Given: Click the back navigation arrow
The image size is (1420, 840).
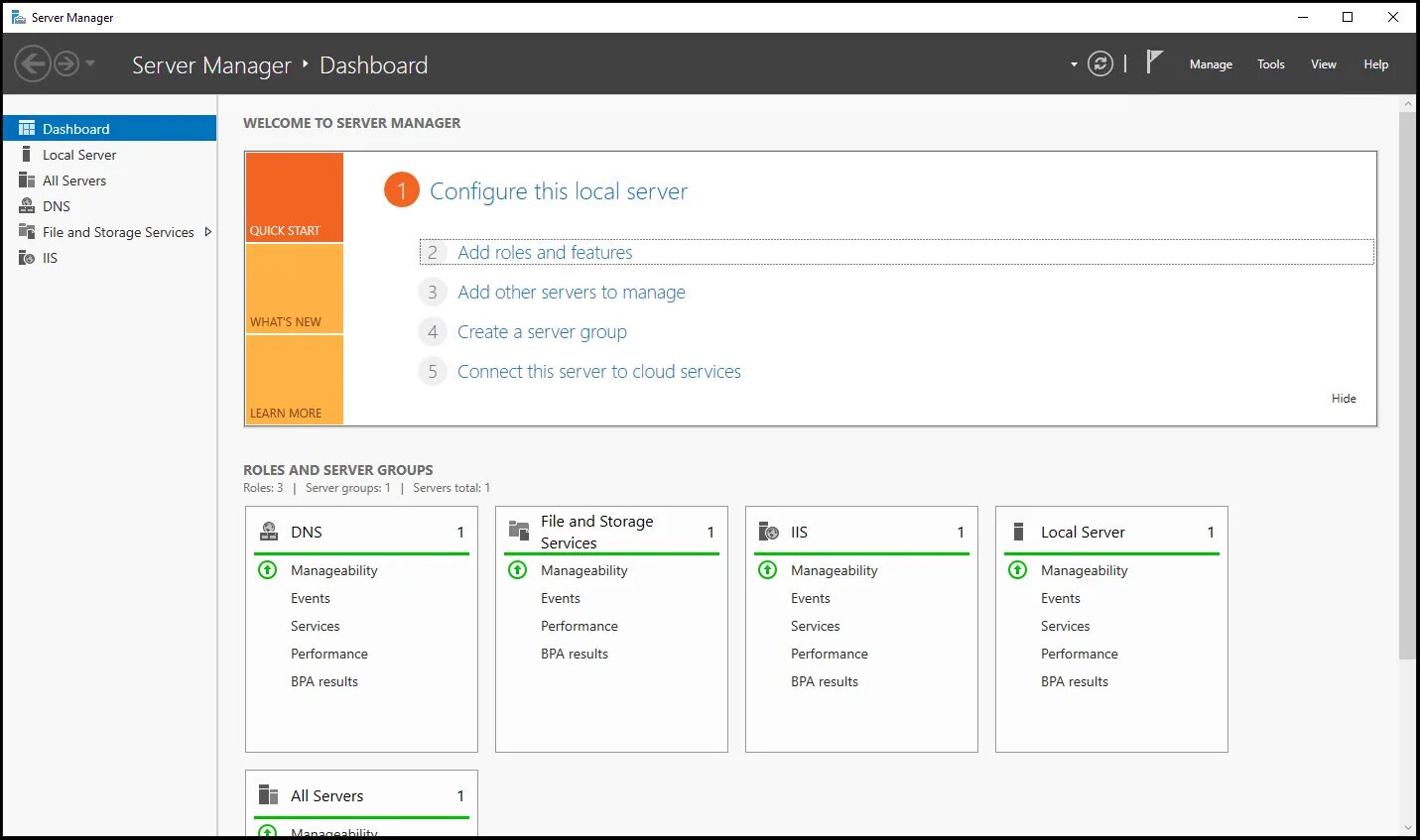Looking at the screenshot, I should [x=33, y=64].
